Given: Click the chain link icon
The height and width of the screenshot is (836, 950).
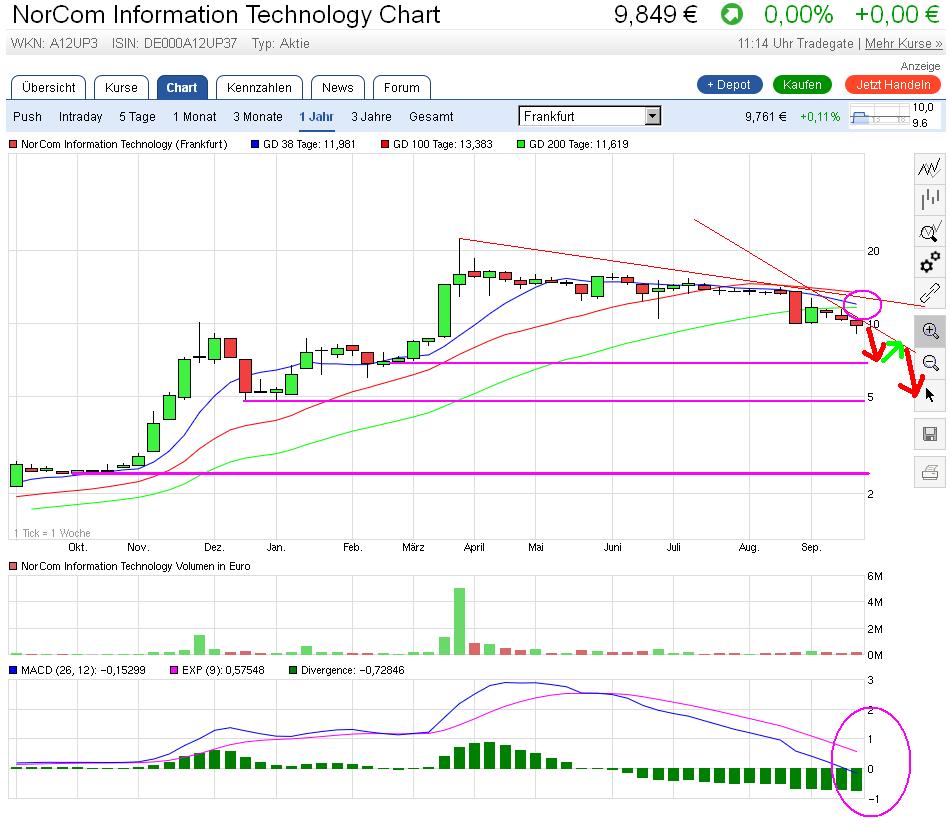Looking at the screenshot, I should click(929, 294).
